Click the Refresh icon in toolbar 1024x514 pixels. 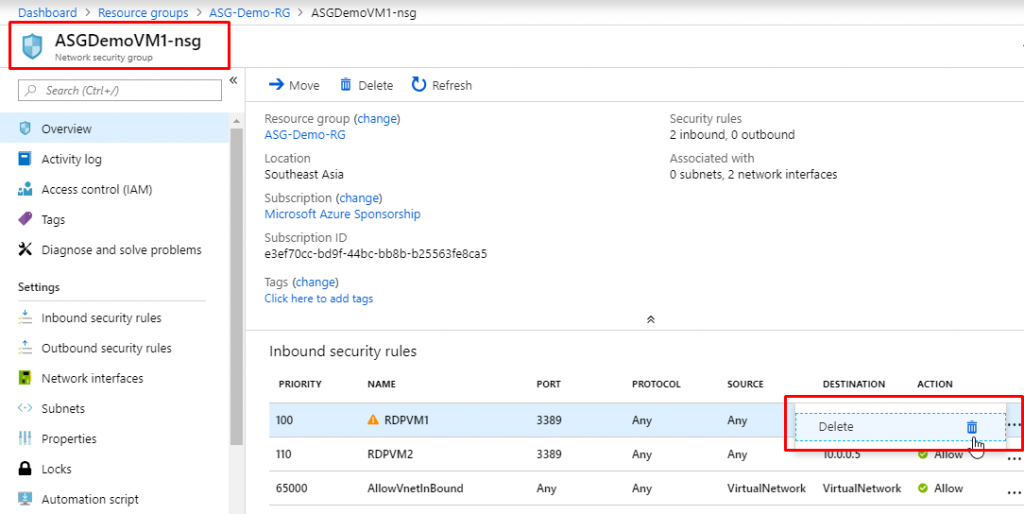(419, 85)
